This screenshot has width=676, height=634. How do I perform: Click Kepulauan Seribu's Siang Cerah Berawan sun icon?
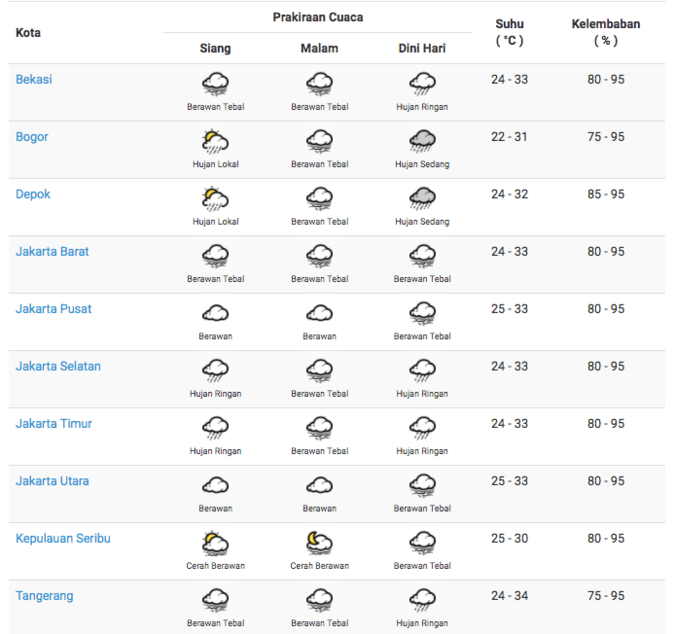coord(215,543)
